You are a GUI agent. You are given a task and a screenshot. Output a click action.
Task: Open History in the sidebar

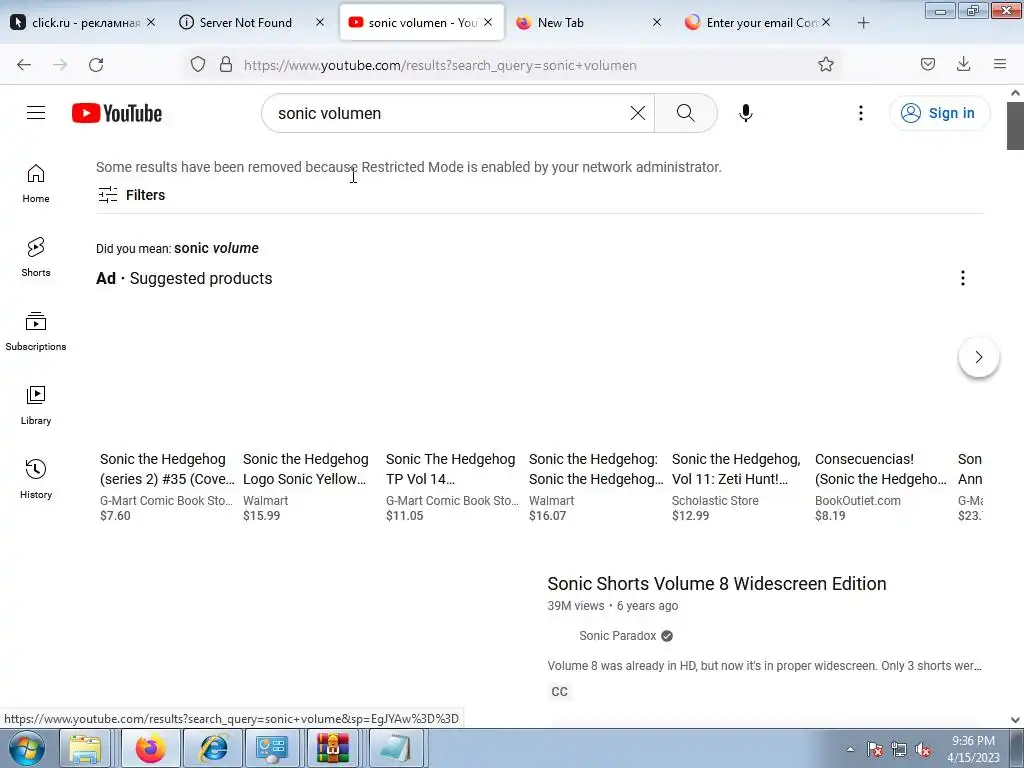pyautogui.click(x=36, y=479)
